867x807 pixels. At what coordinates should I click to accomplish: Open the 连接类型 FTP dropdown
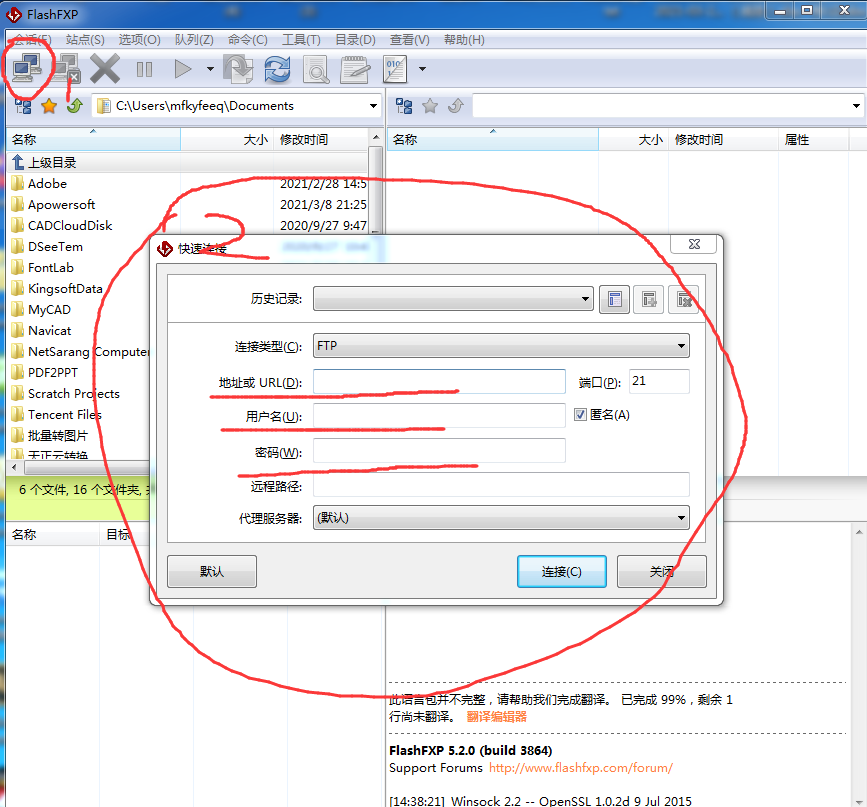pos(502,346)
